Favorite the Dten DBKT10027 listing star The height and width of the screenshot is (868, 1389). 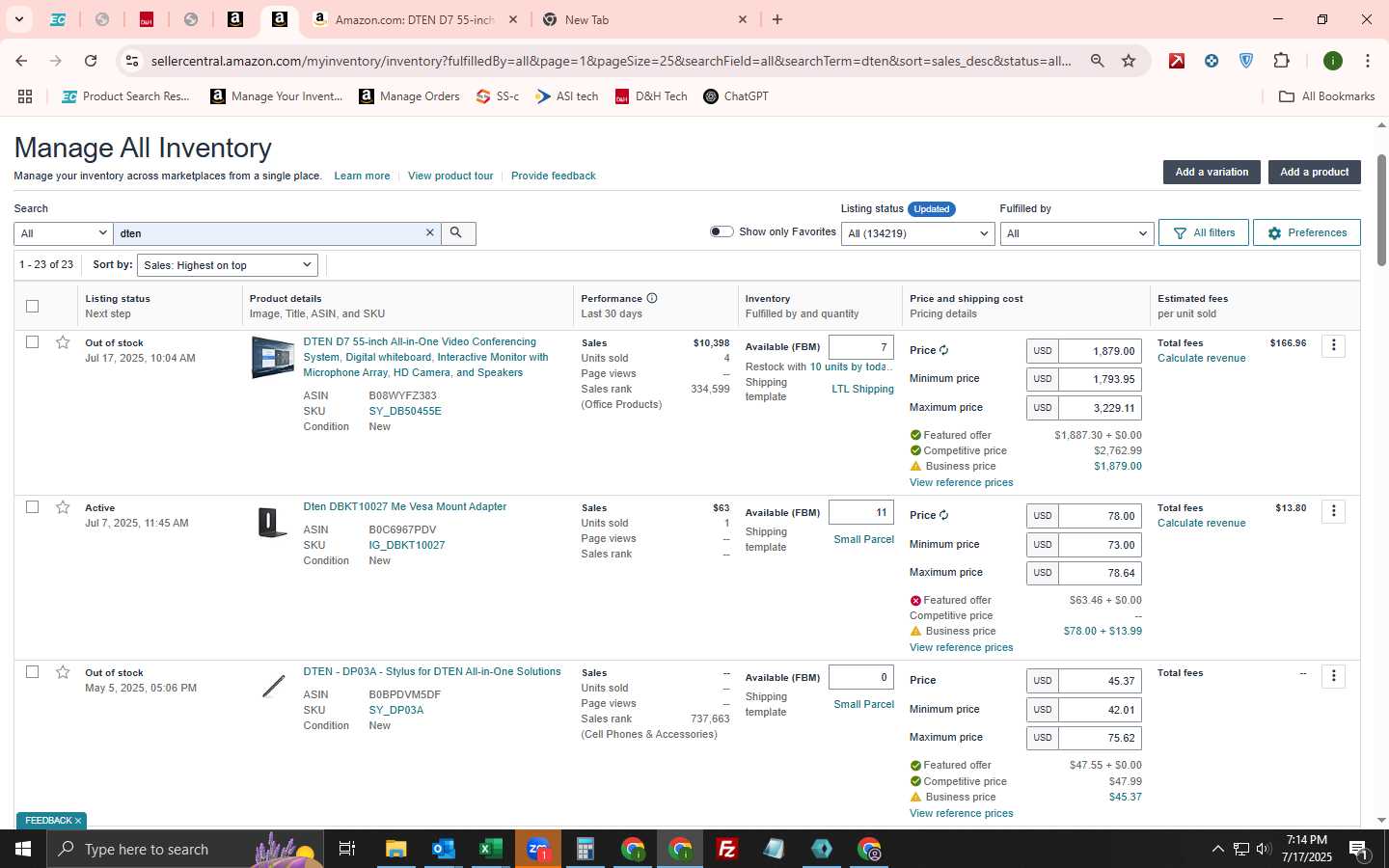63,507
